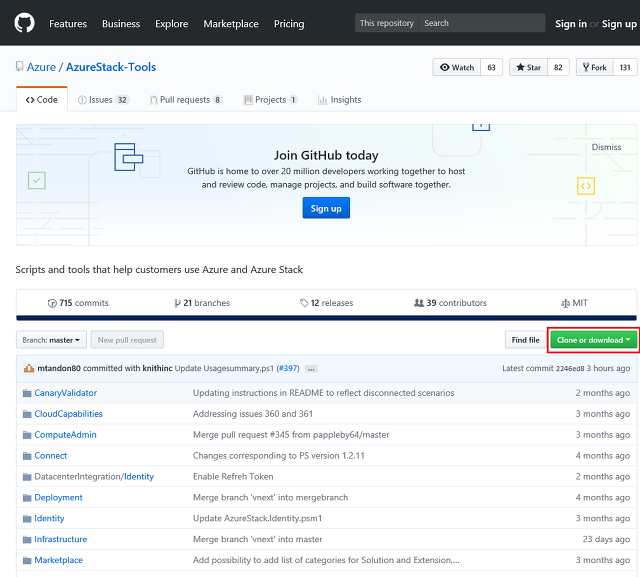Open commit 'Enable Refreh Token' message

(x=233, y=477)
